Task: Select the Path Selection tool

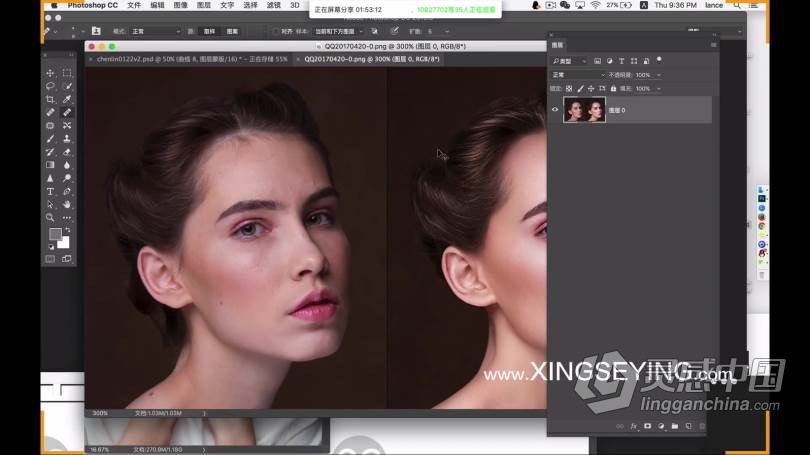Action: pos(50,205)
